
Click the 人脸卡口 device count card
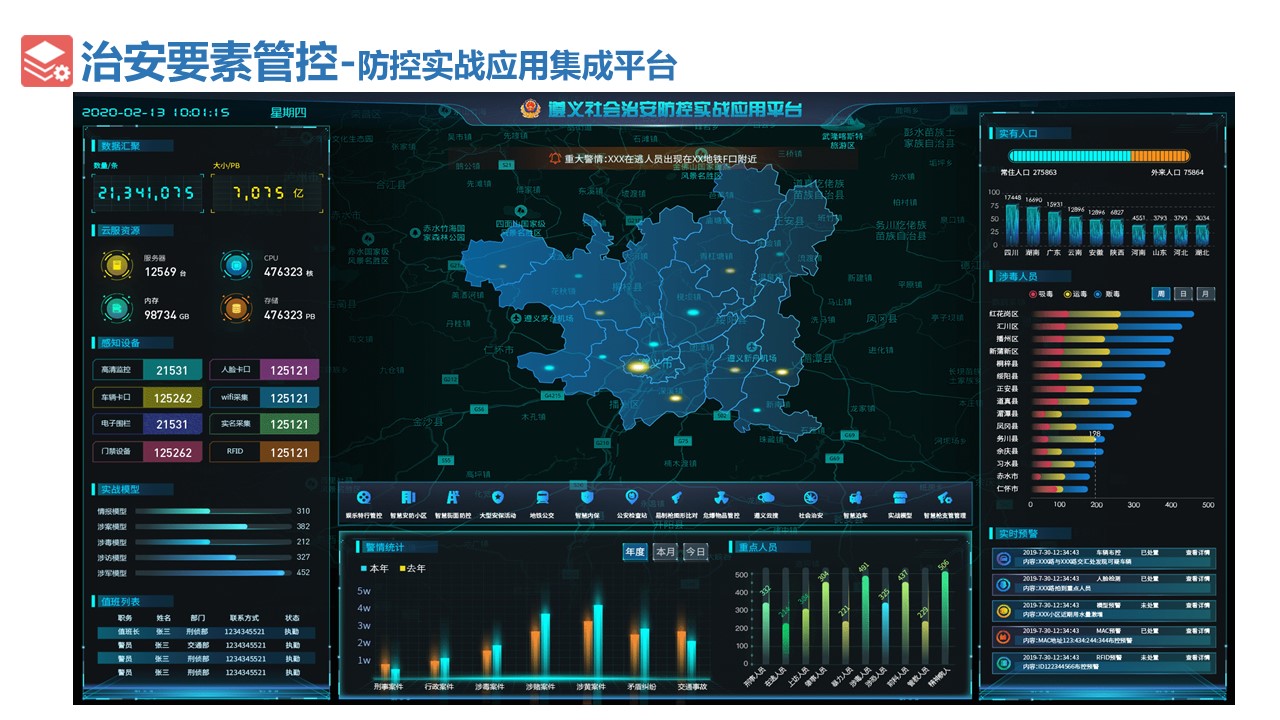tap(264, 370)
